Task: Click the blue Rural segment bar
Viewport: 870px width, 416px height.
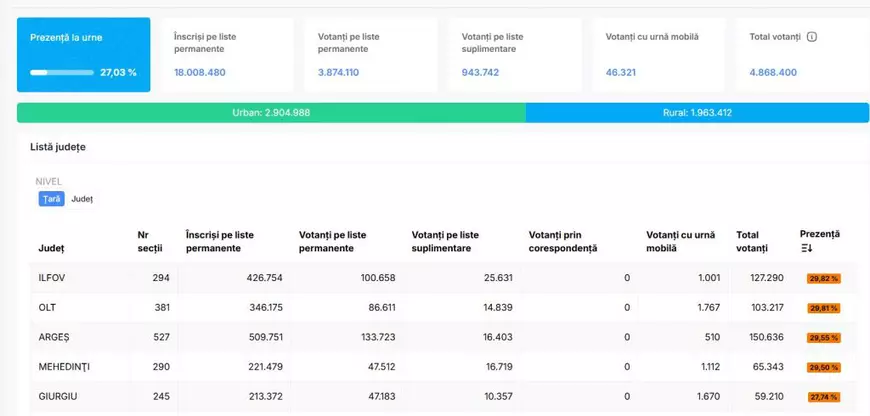Action: coord(697,113)
